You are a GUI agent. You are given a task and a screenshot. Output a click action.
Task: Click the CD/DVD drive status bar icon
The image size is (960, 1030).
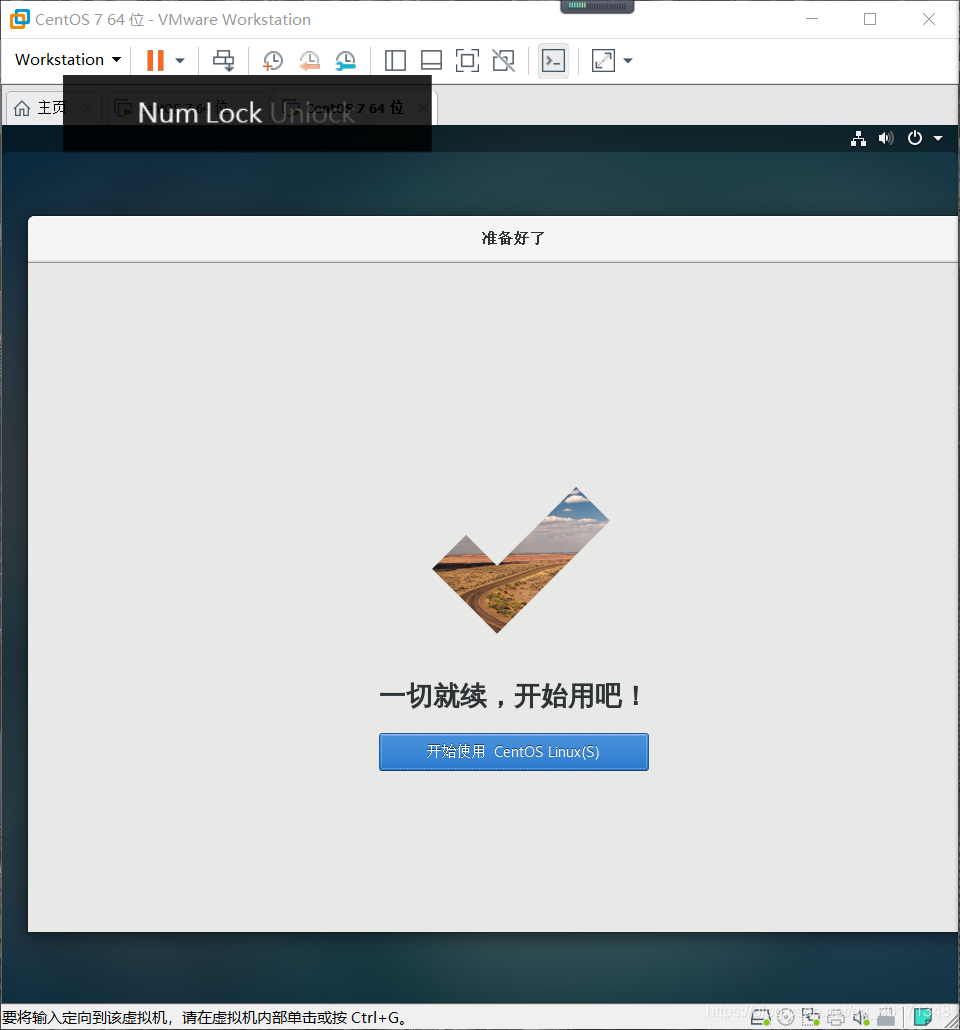point(786,1018)
